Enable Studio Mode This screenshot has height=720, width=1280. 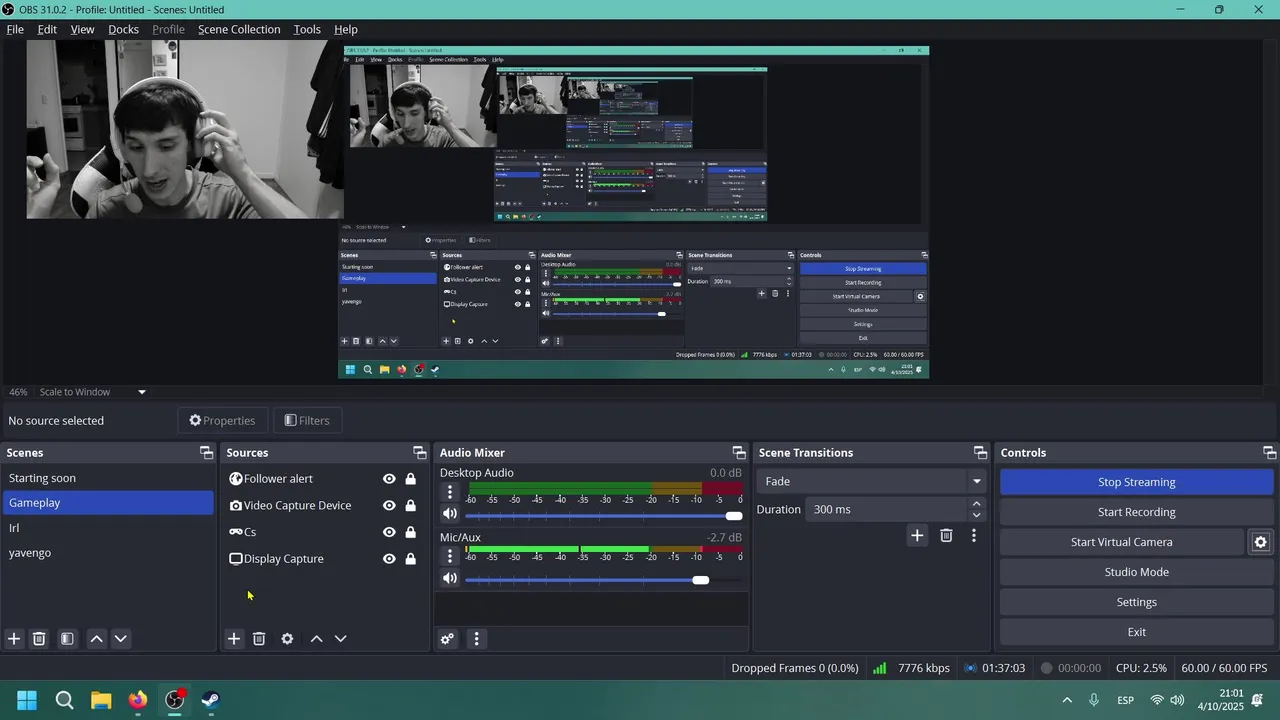click(1137, 572)
